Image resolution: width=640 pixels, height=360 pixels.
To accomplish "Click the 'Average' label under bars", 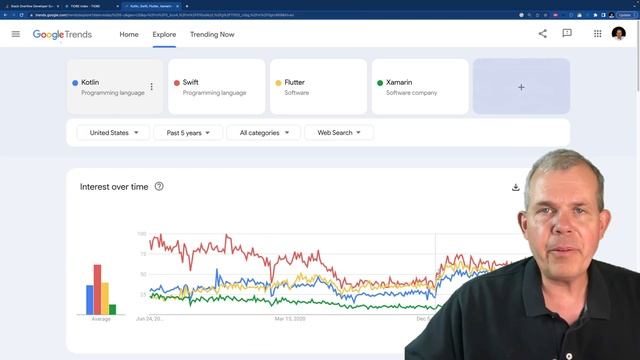I will [101, 319].
